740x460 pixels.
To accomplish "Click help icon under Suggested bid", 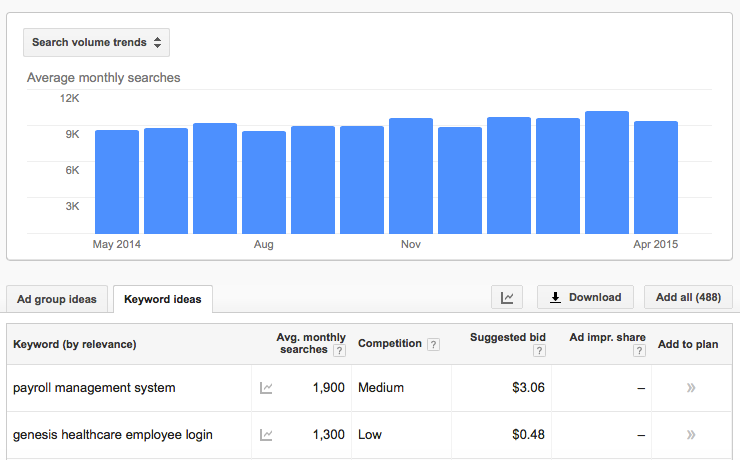I will pyautogui.click(x=539, y=351).
